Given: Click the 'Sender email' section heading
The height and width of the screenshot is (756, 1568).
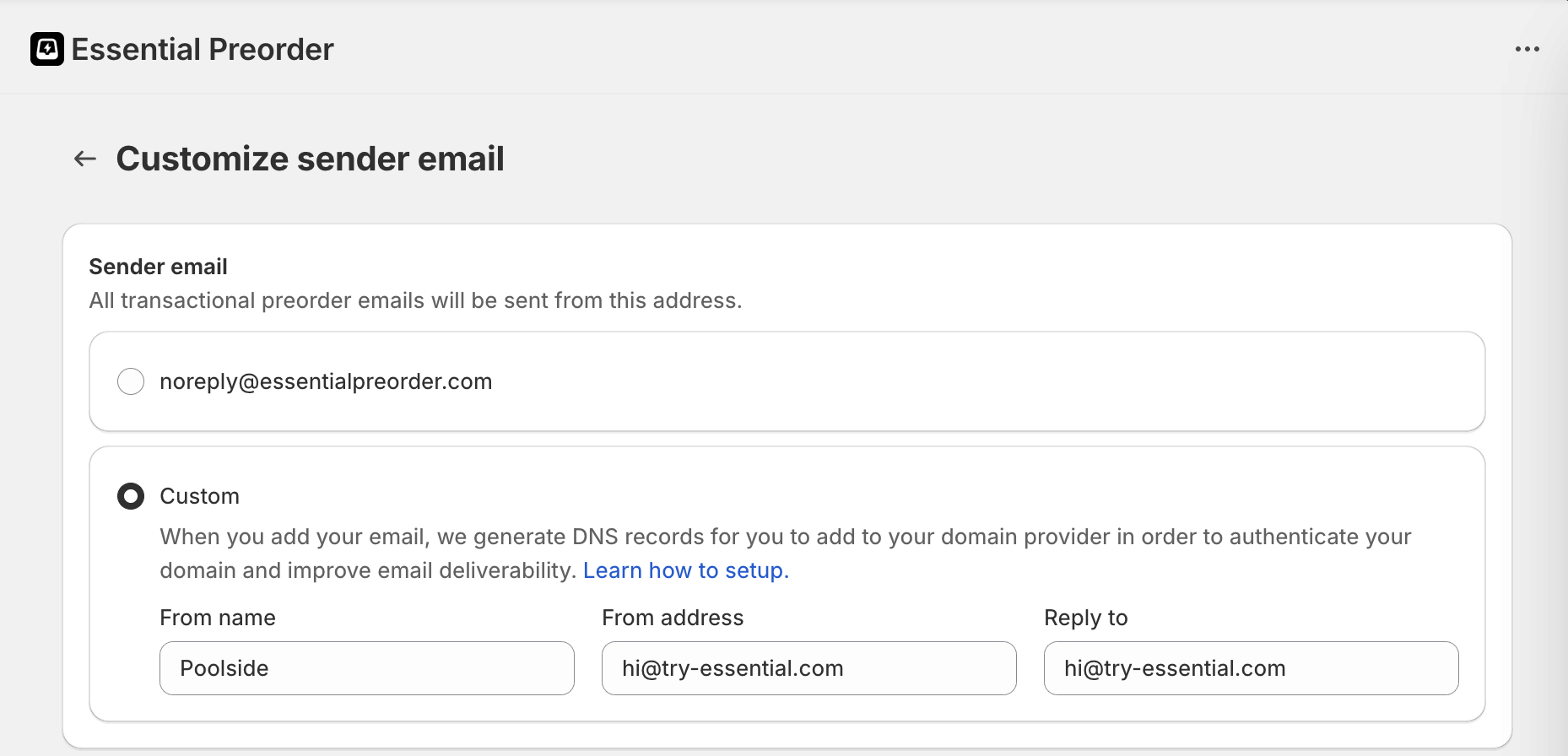Looking at the screenshot, I should (x=159, y=267).
